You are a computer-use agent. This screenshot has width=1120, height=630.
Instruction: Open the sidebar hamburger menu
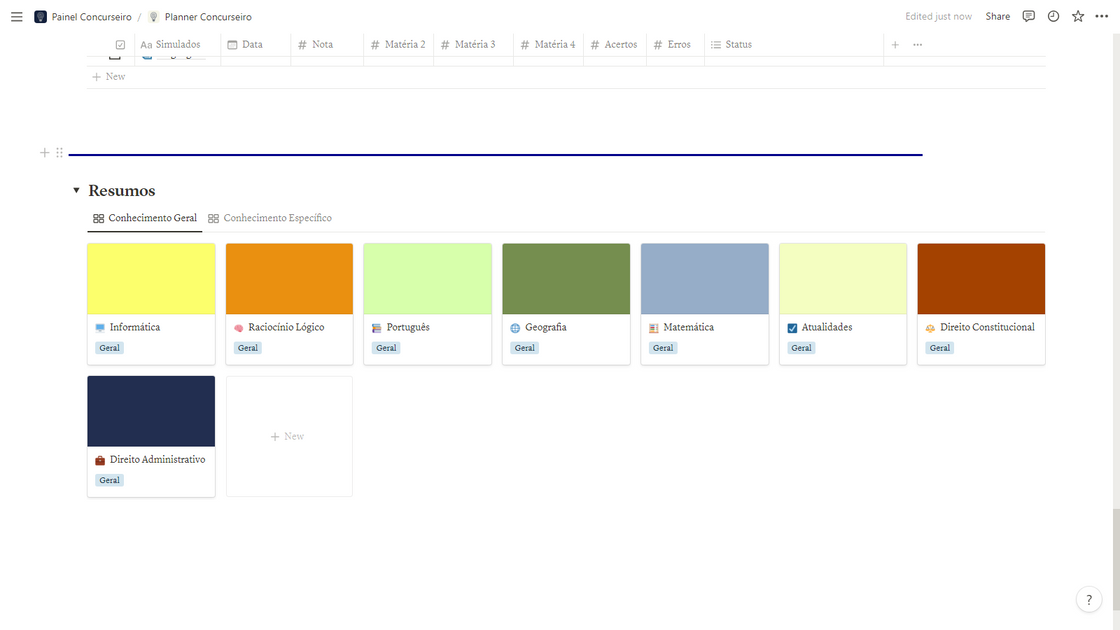16,16
